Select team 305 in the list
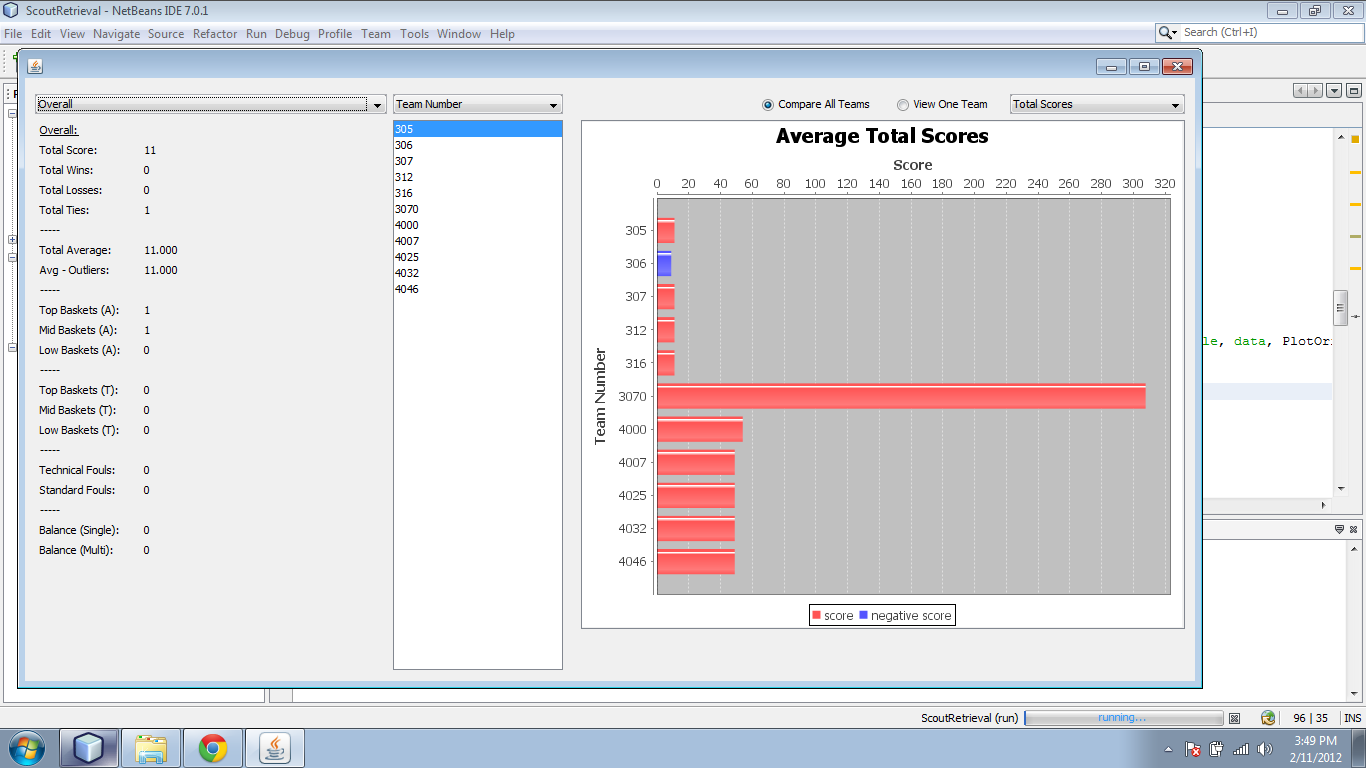 tap(478, 129)
